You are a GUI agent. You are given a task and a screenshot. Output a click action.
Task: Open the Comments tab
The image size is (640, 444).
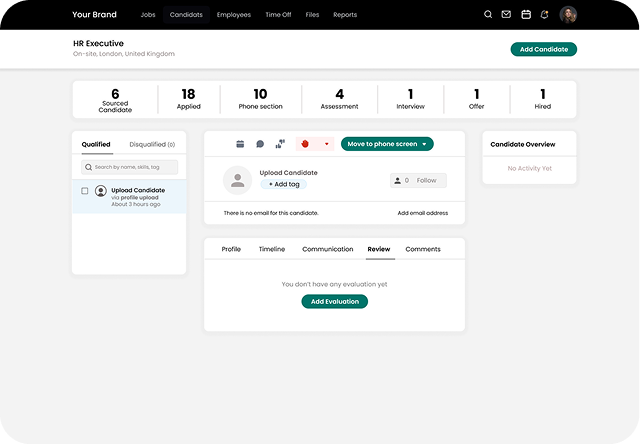(423, 249)
